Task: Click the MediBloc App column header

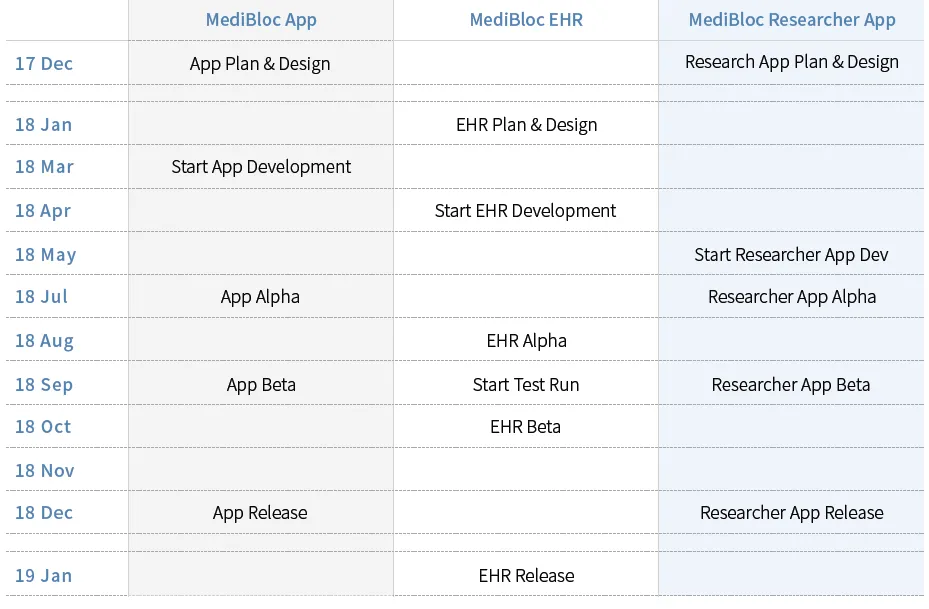Action: tap(261, 20)
